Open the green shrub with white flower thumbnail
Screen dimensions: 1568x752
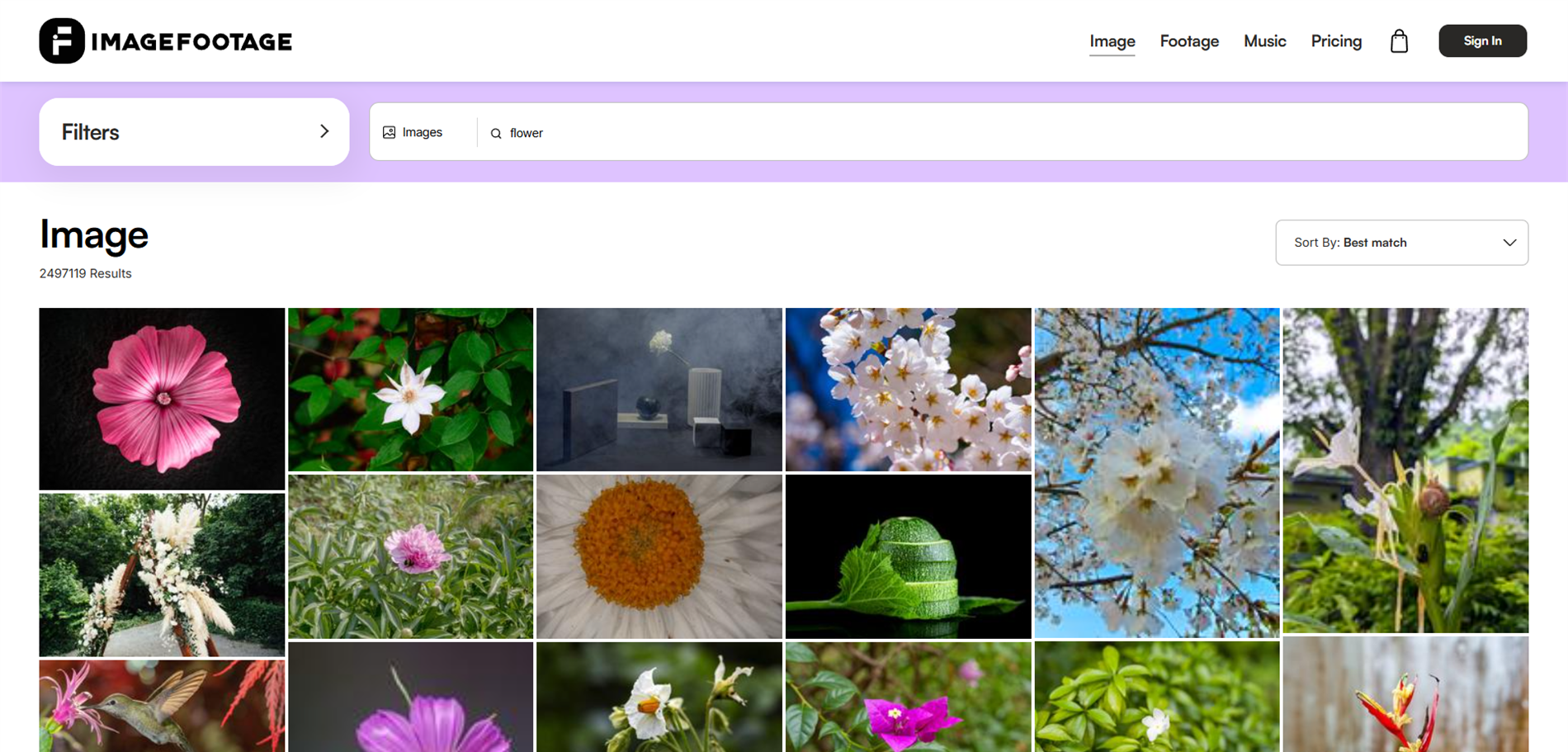[x=1157, y=697]
